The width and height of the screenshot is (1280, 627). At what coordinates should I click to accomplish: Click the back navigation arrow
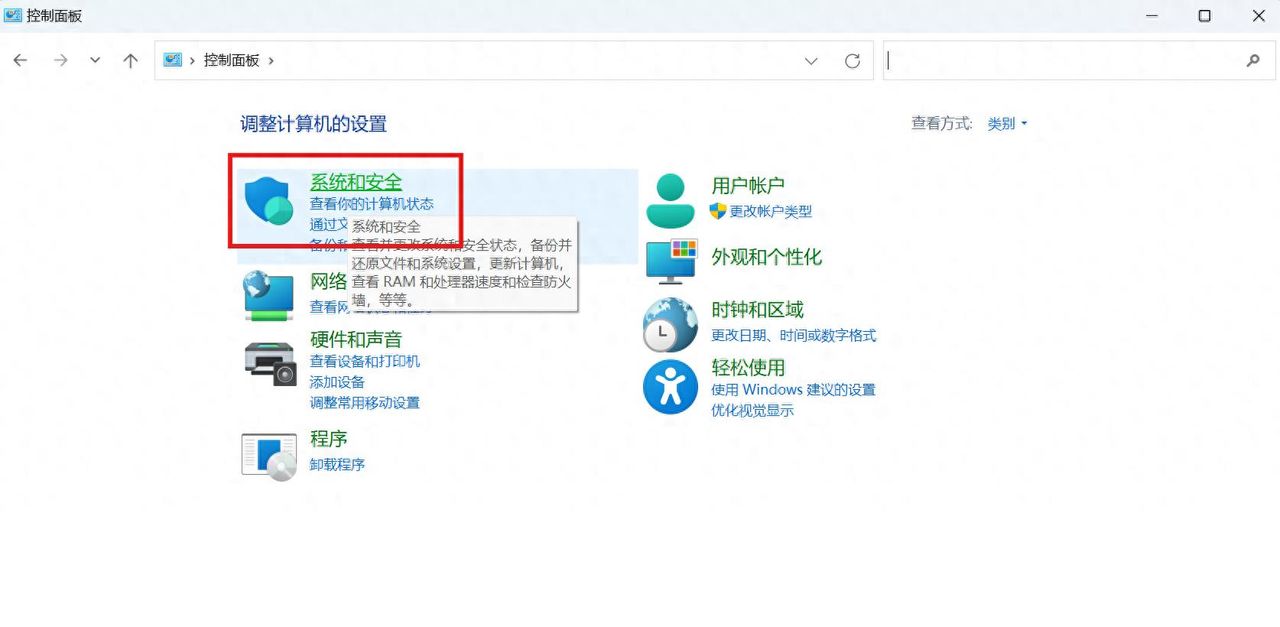[20, 60]
